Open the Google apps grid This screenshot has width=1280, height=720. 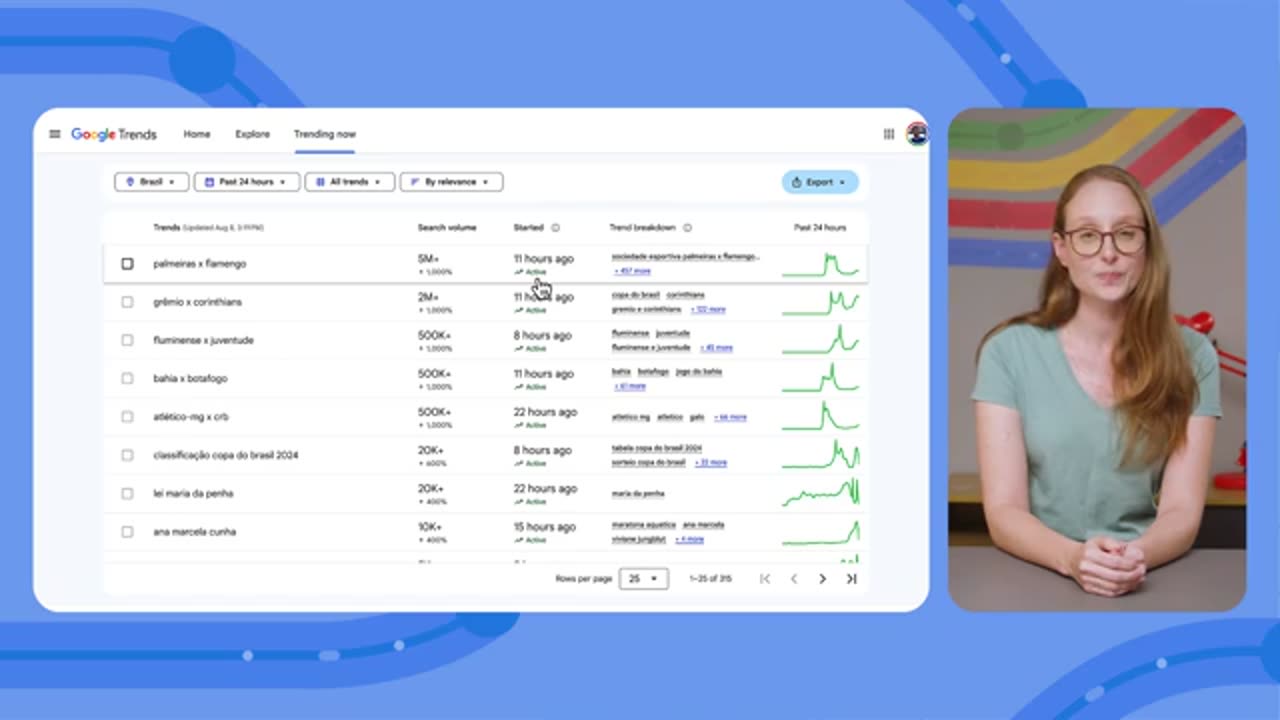888,134
